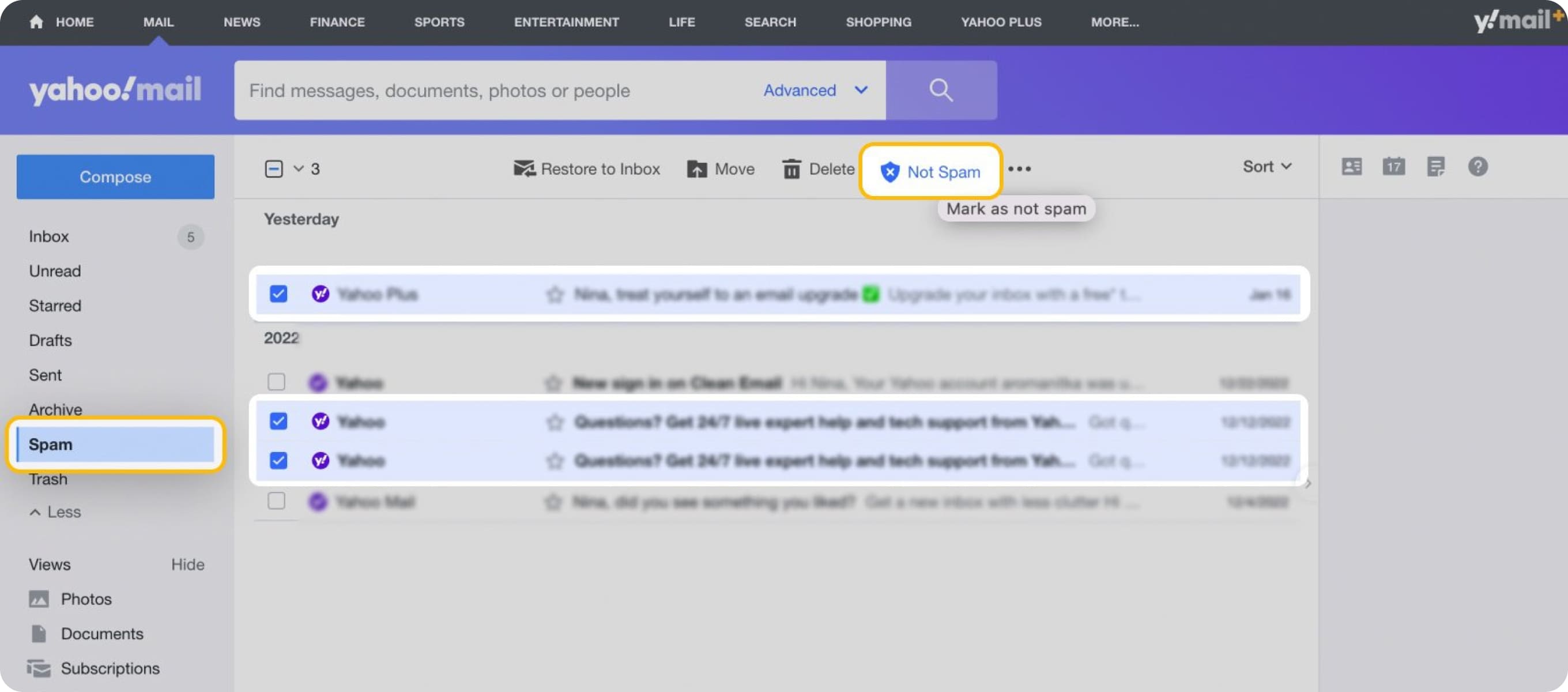
Task: Click the magnifying glass search button
Action: pyautogui.click(x=940, y=90)
